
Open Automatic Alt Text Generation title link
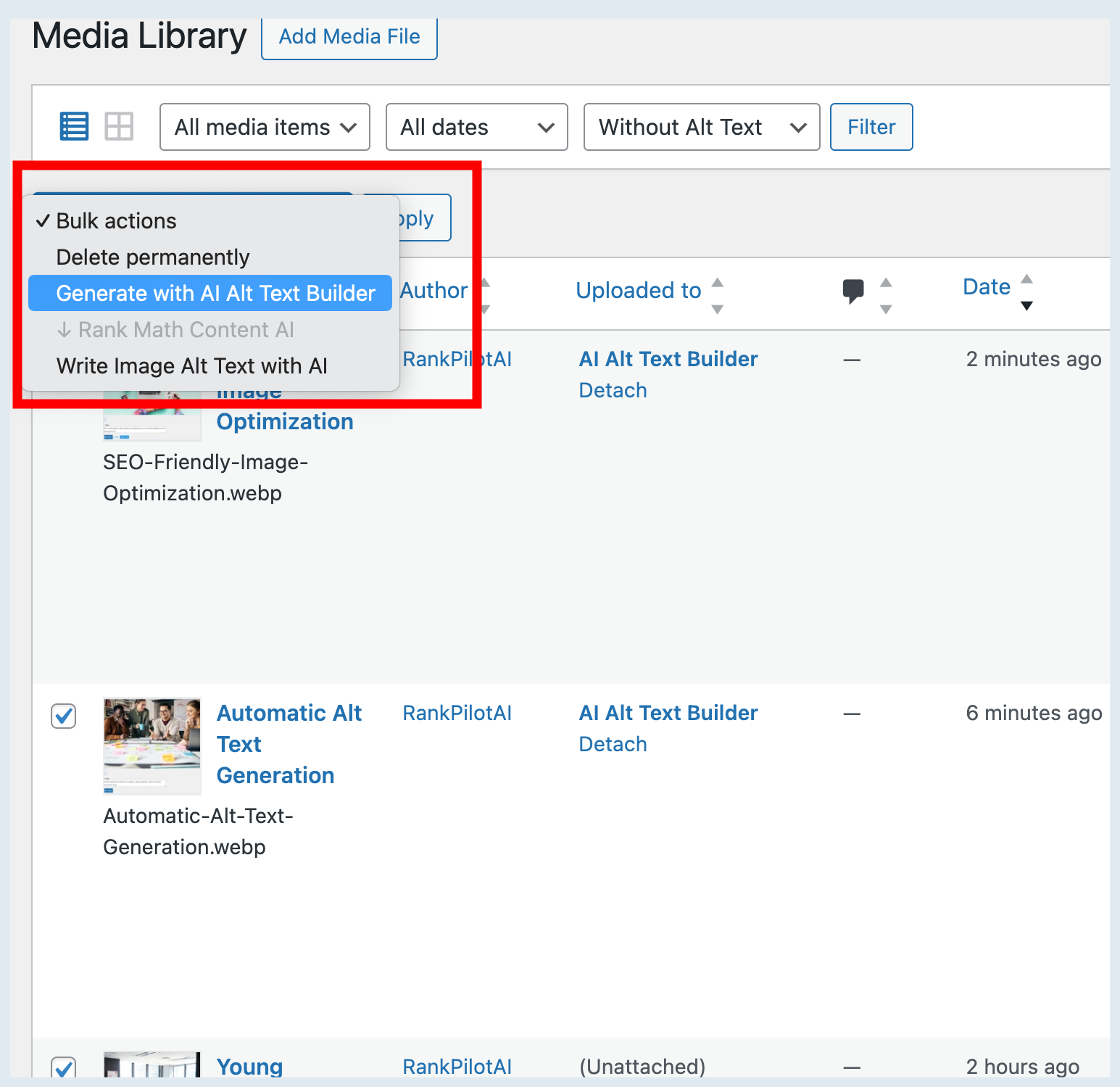(x=289, y=744)
